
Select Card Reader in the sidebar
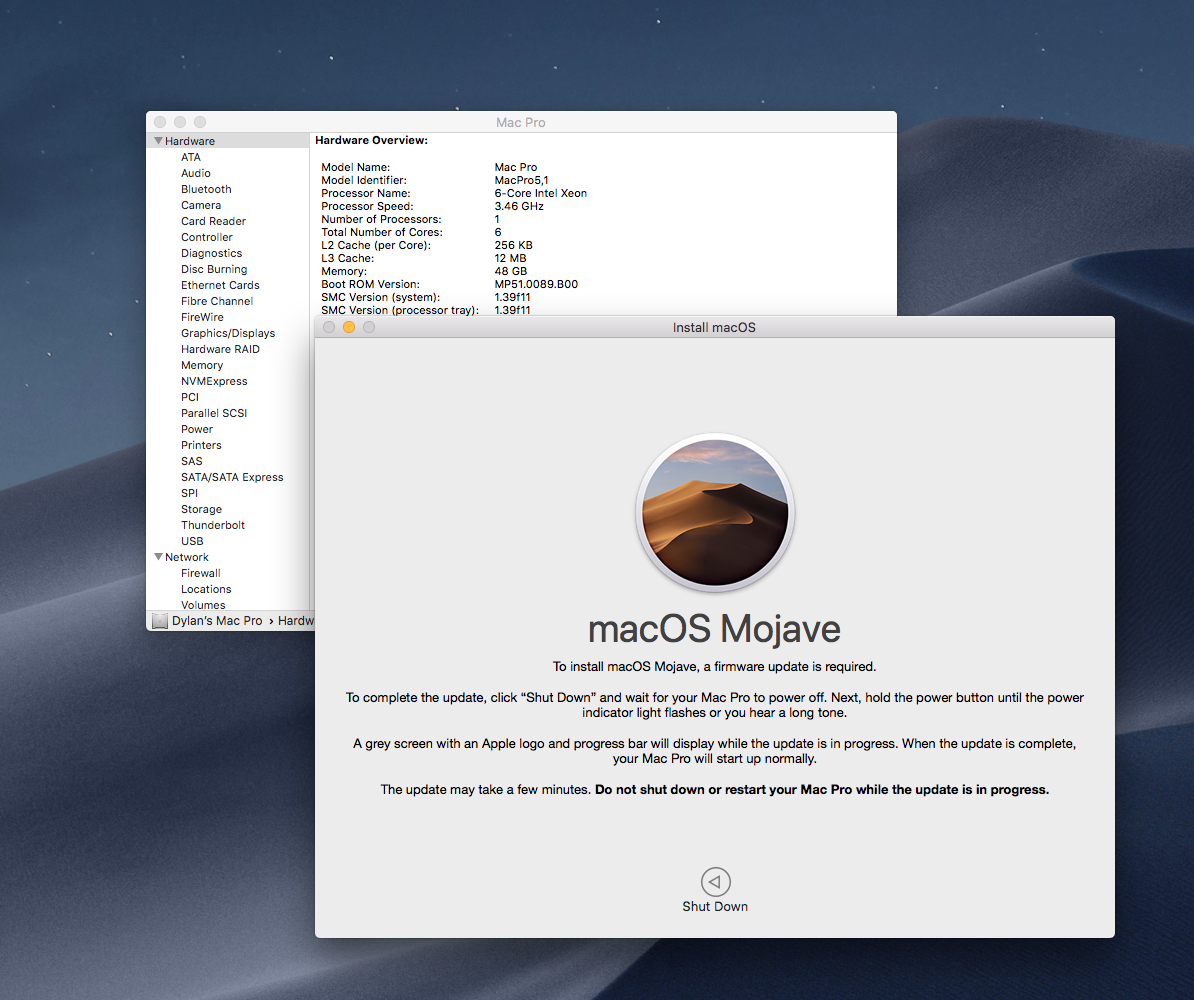pos(213,221)
